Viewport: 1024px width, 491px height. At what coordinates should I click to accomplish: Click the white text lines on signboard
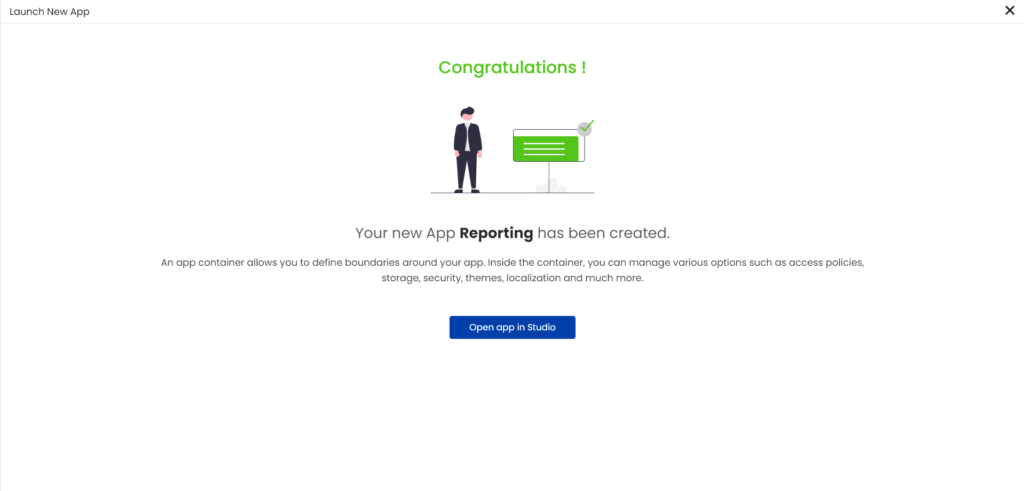pyautogui.click(x=546, y=148)
